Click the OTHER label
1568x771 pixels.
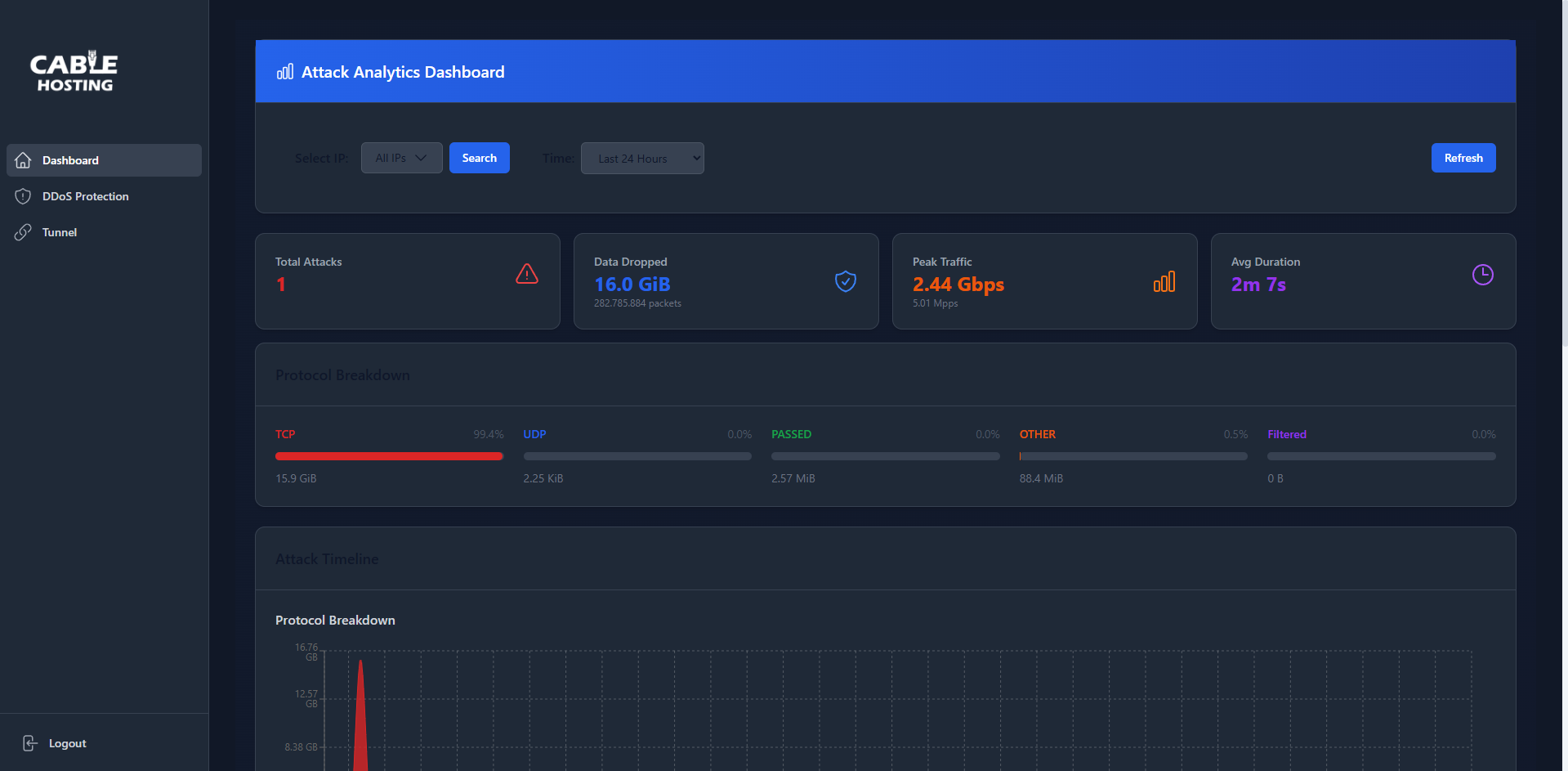pos(1038,434)
